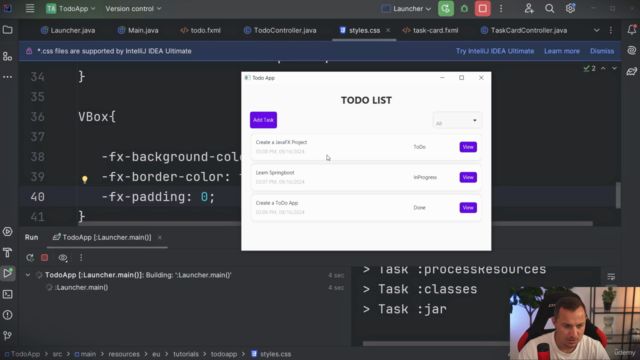
Task: Select the TodoApp Launcher.main run tab
Action: (102, 237)
